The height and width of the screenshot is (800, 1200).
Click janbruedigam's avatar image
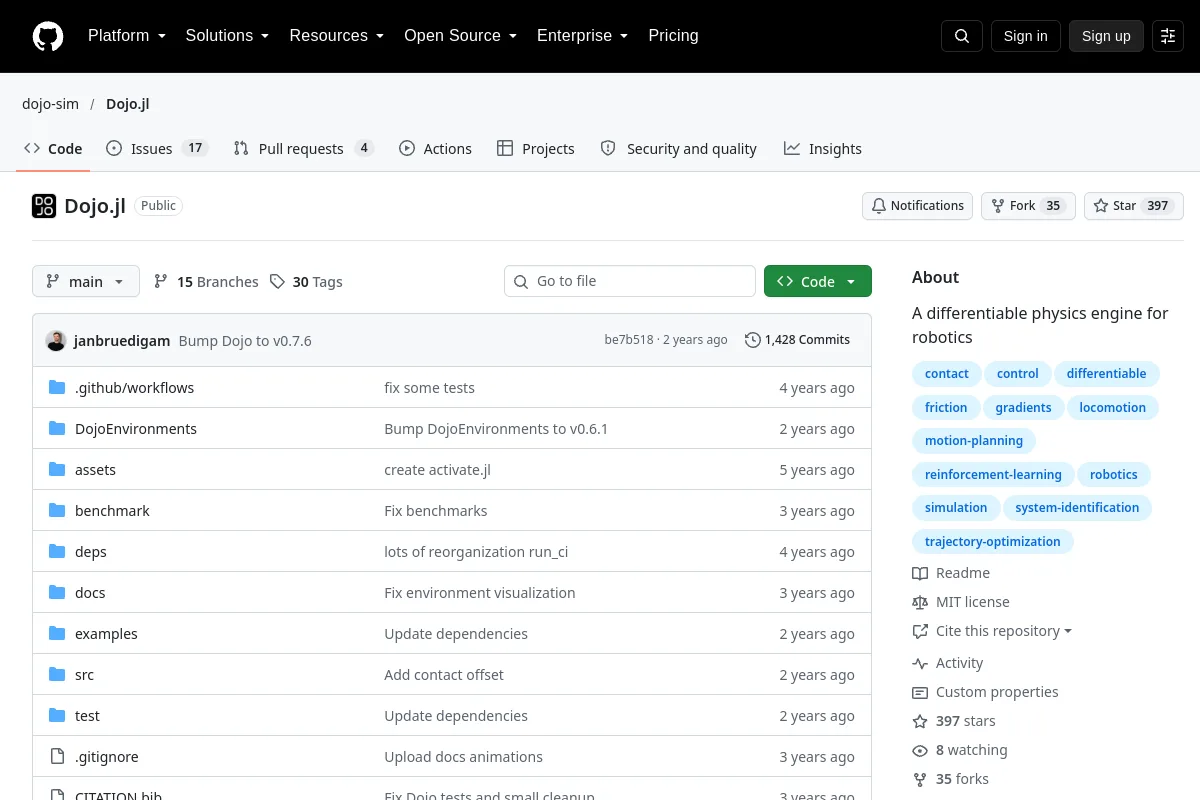[x=56, y=341]
